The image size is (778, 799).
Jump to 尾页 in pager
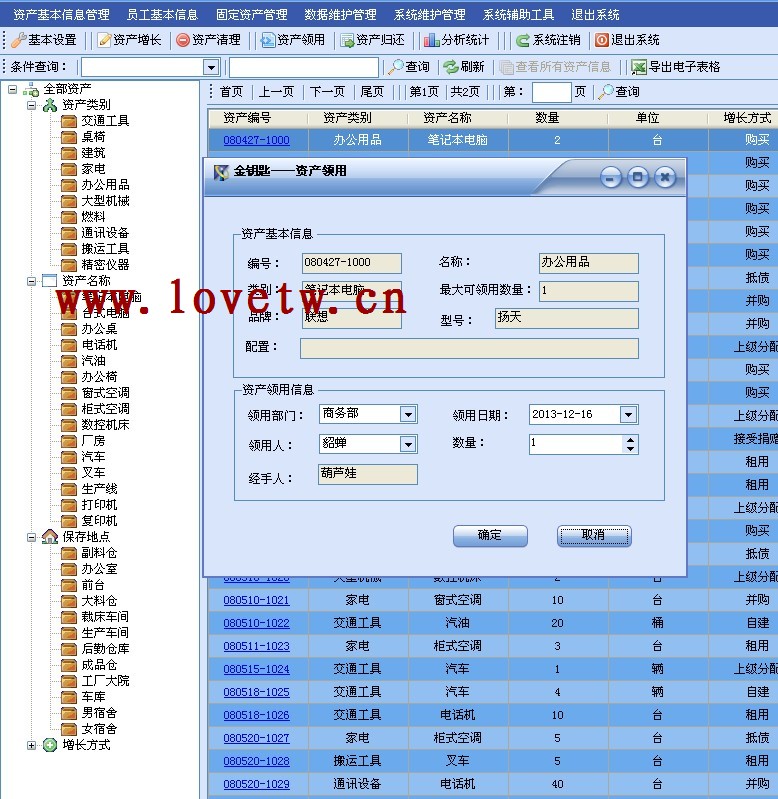(372, 92)
